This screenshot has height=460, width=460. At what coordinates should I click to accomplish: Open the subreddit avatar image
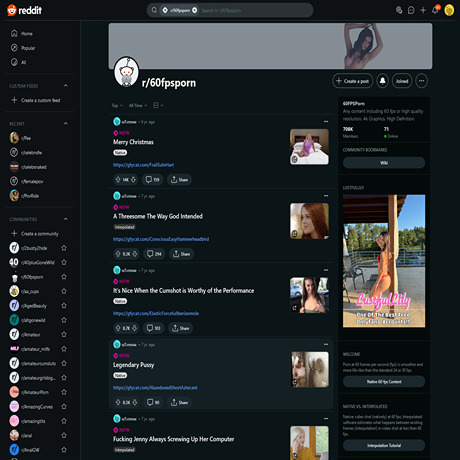point(127,72)
